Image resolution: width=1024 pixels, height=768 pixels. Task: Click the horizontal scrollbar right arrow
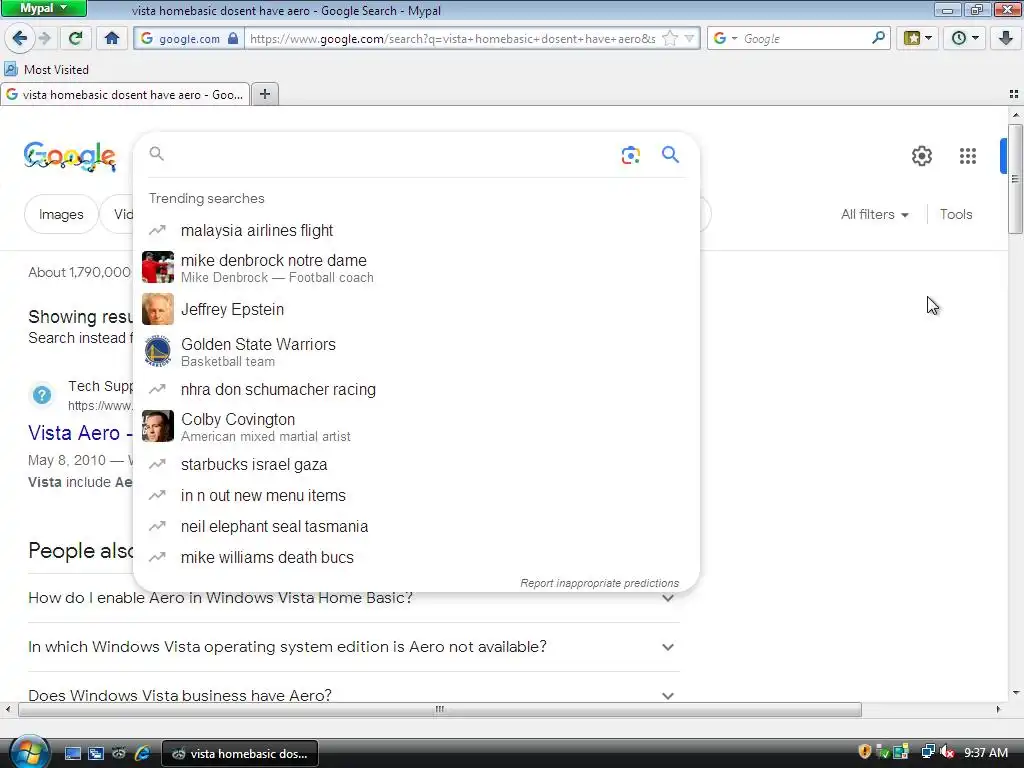[x=998, y=709]
